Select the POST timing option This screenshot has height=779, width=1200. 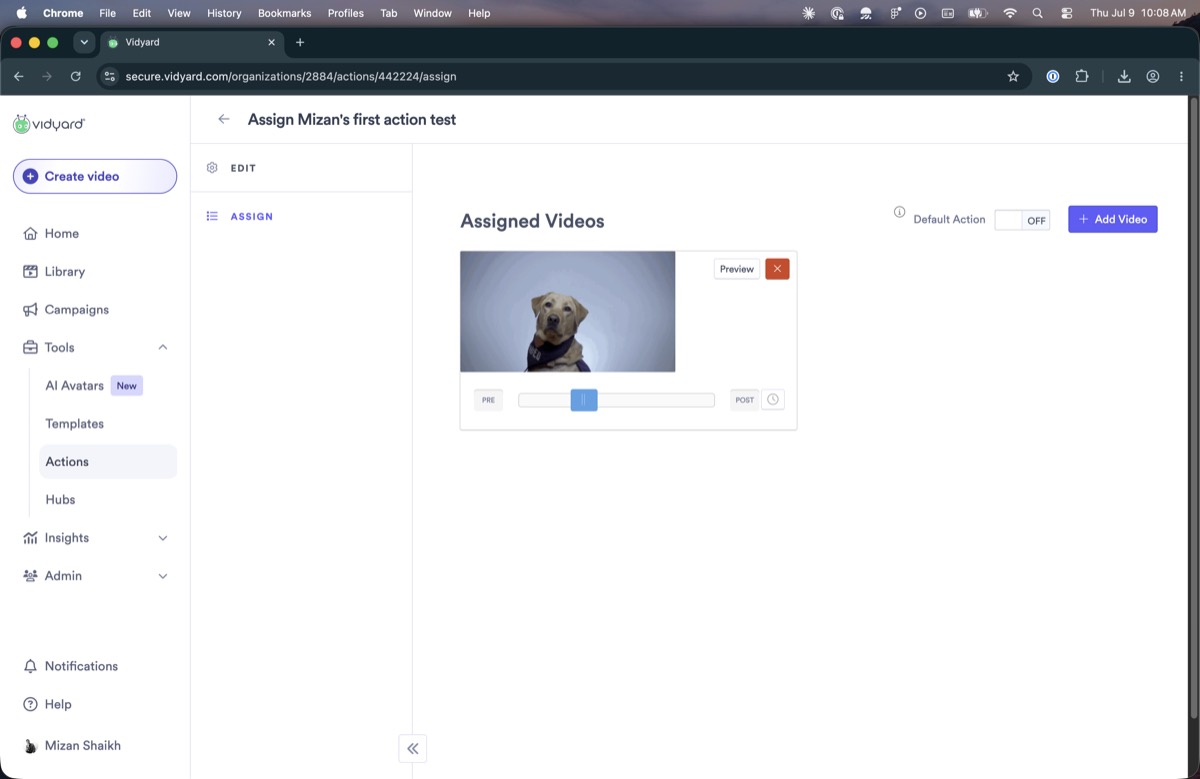point(745,400)
